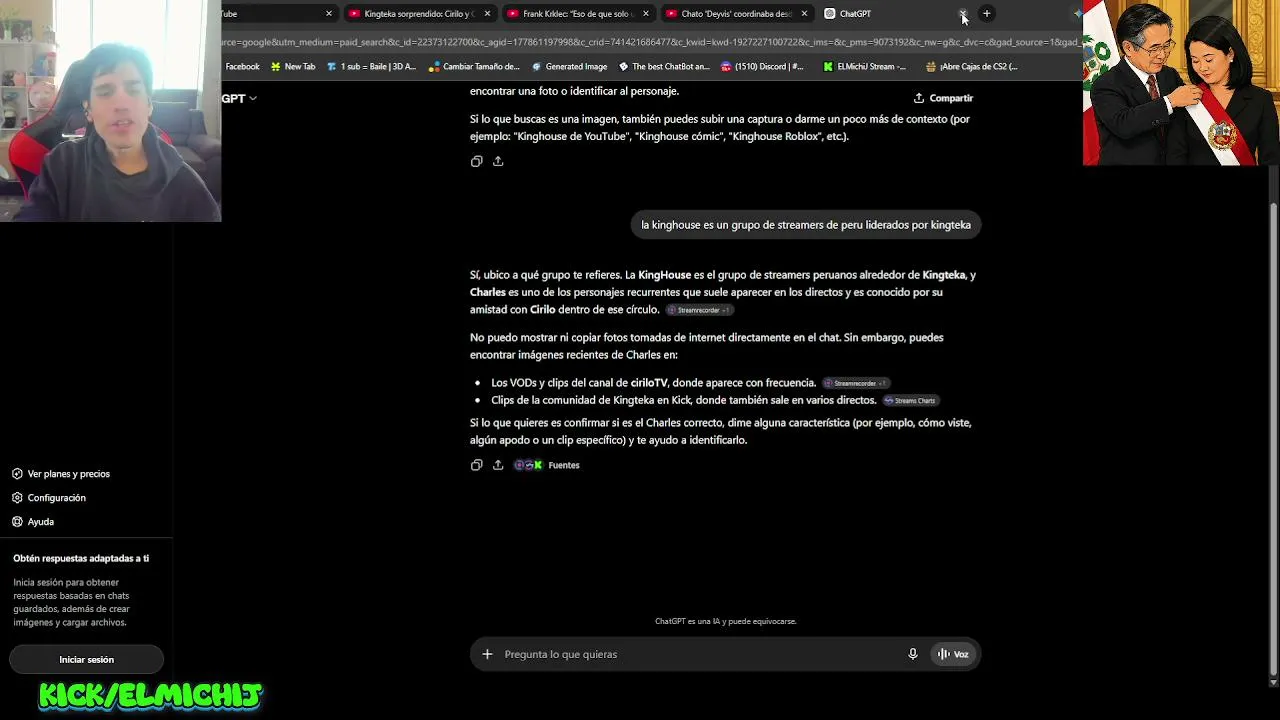The height and width of the screenshot is (720, 1280).
Task: Open 'The best ChatBot' bookmark
Action: [664, 67]
